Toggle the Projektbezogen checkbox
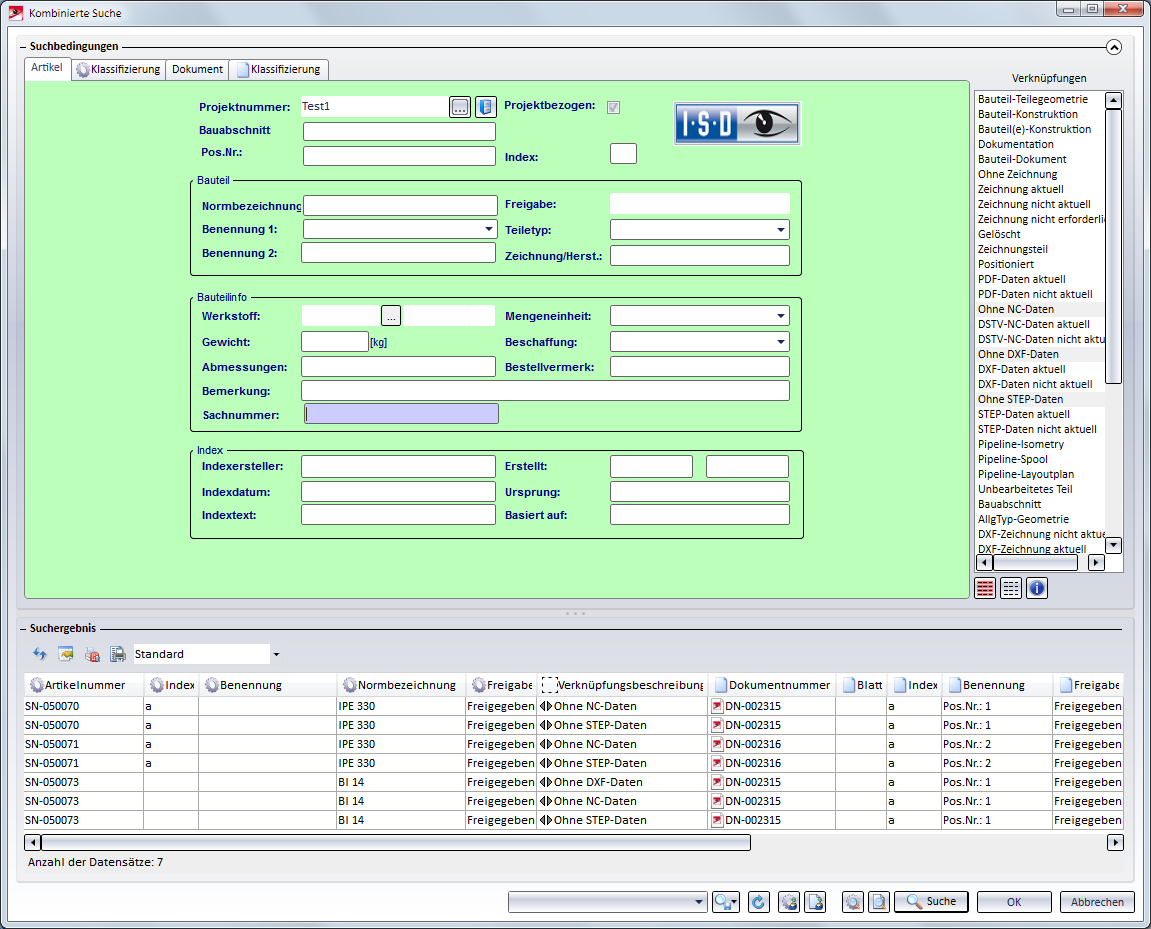Image resolution: width=1151 pixels, height=929 pixels. 613,107
